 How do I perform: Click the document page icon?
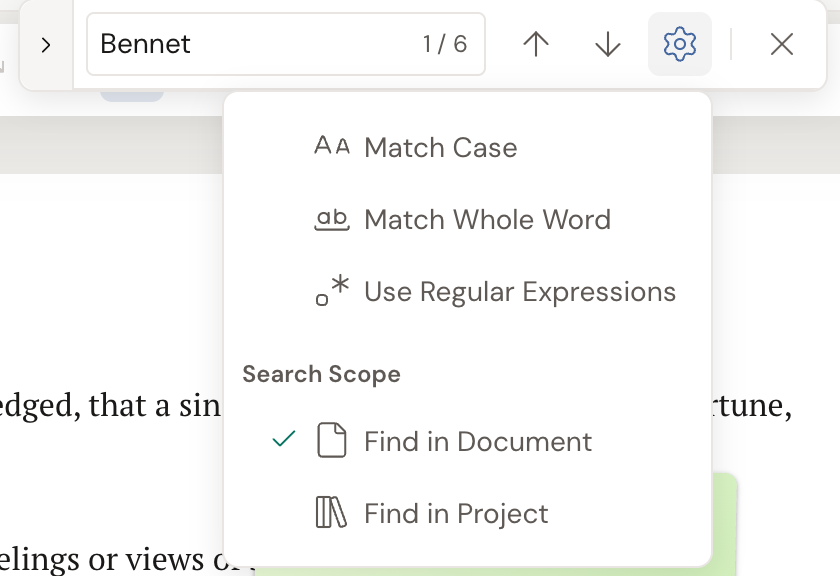point(332,440)
